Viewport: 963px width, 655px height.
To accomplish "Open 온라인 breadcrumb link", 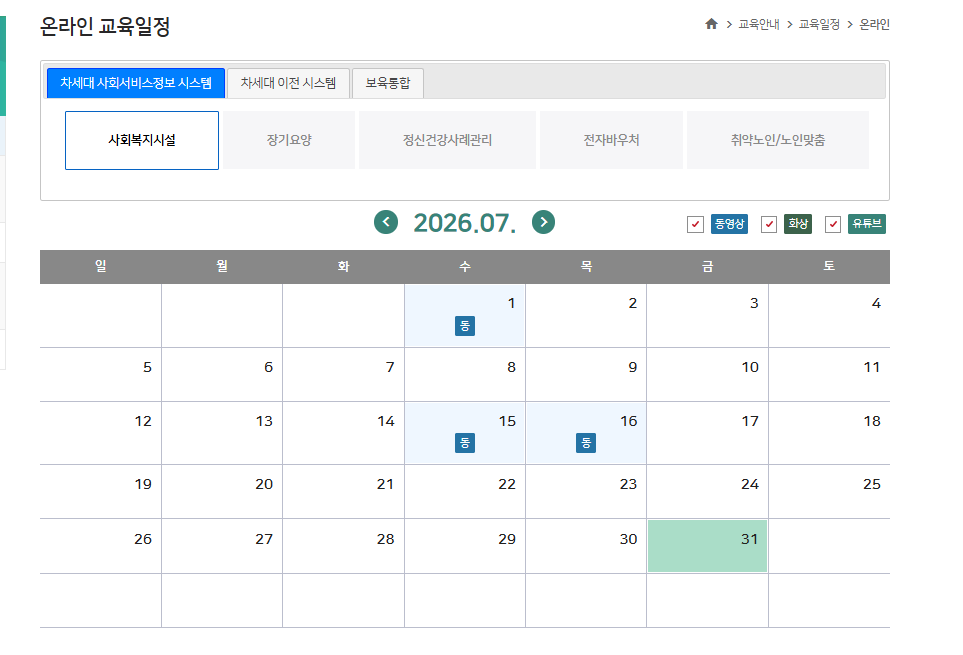I will pos(874,24).
